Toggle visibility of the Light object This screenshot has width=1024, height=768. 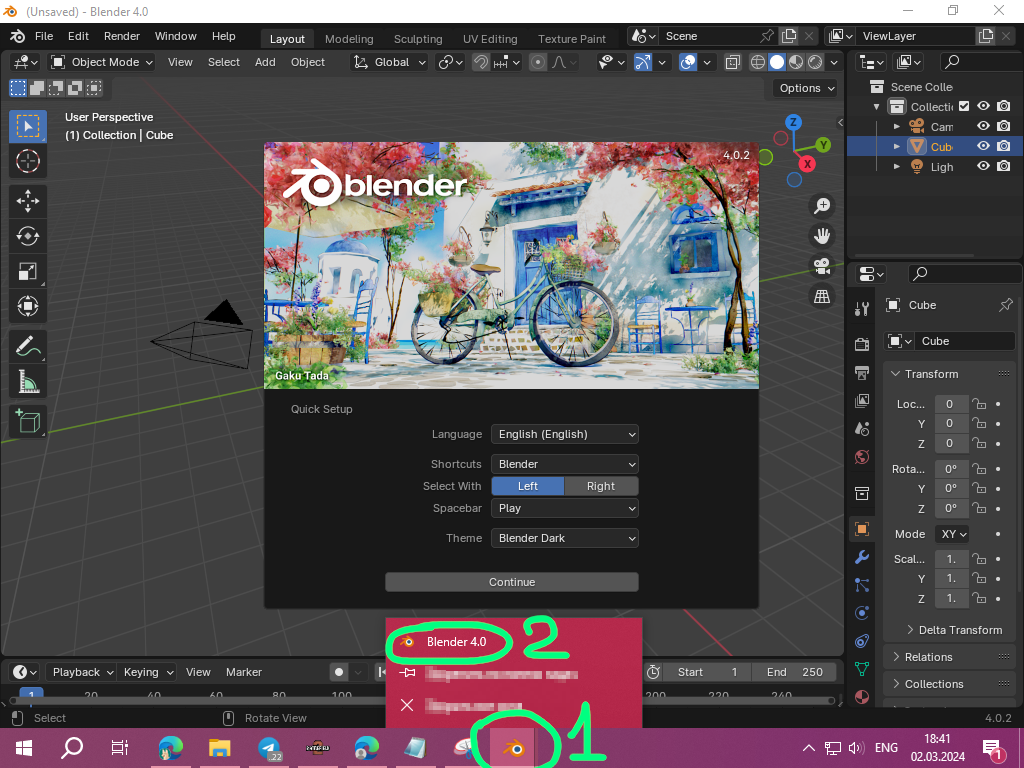[x=983, y=167]
